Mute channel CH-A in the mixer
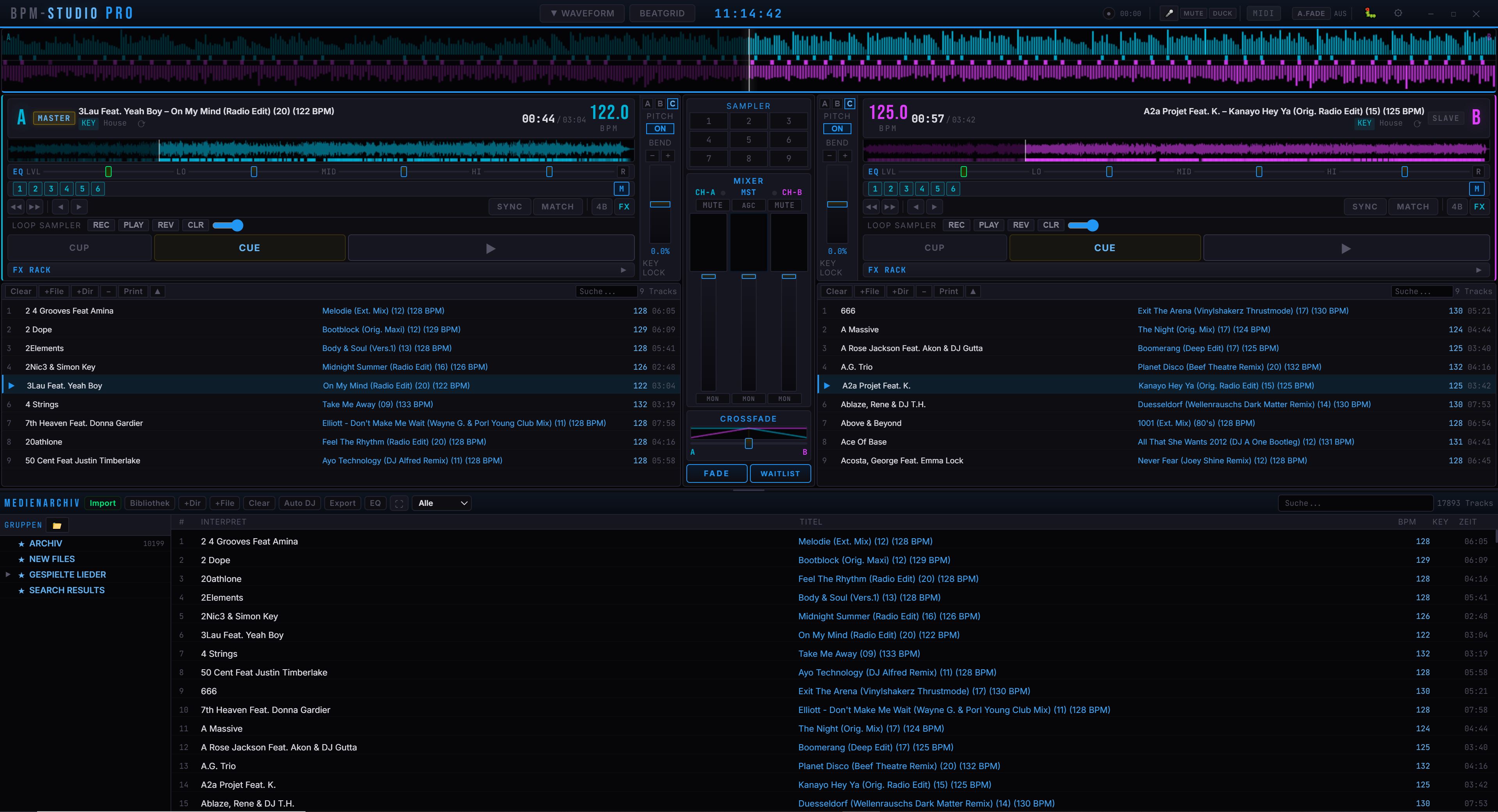This screenshot has height=812, width=1498. (713, 205)
